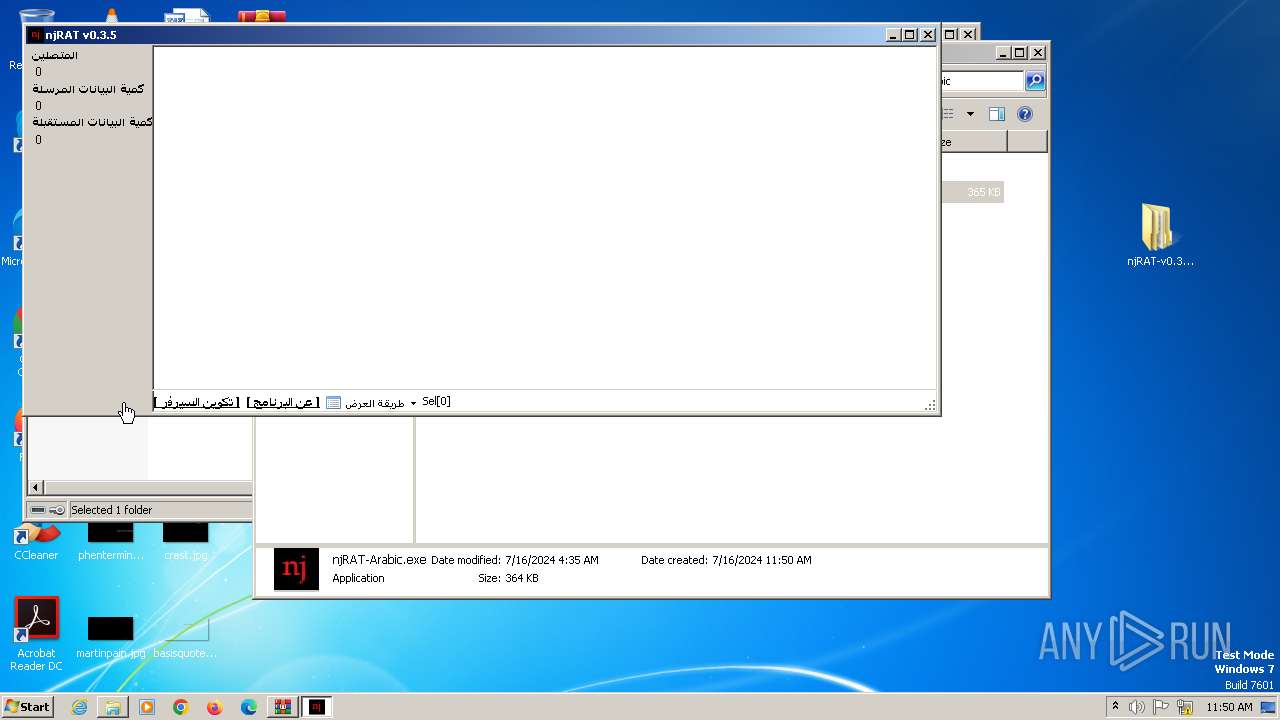The width and height of the screenshot is (1280, 720).
Task: Select the basisquote... desktop file
Action: click(x=185, y=639)
